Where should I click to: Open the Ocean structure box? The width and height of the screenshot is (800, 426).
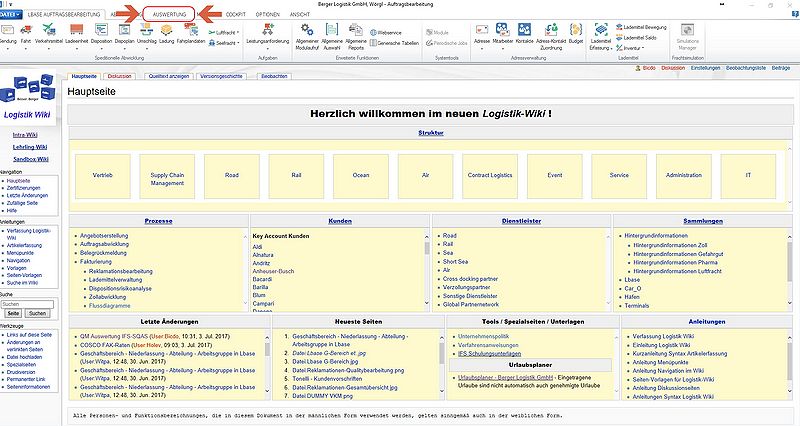(x=361, y=176)
